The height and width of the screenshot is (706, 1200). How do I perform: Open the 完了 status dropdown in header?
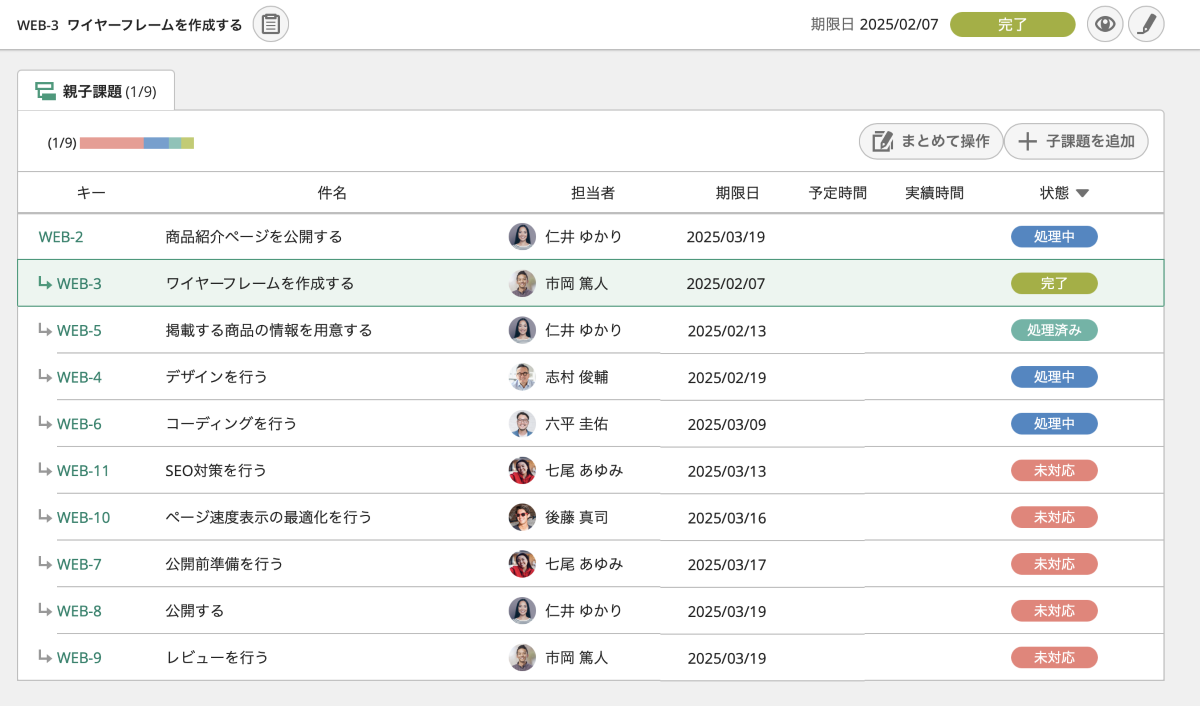tap(1012, 24)
